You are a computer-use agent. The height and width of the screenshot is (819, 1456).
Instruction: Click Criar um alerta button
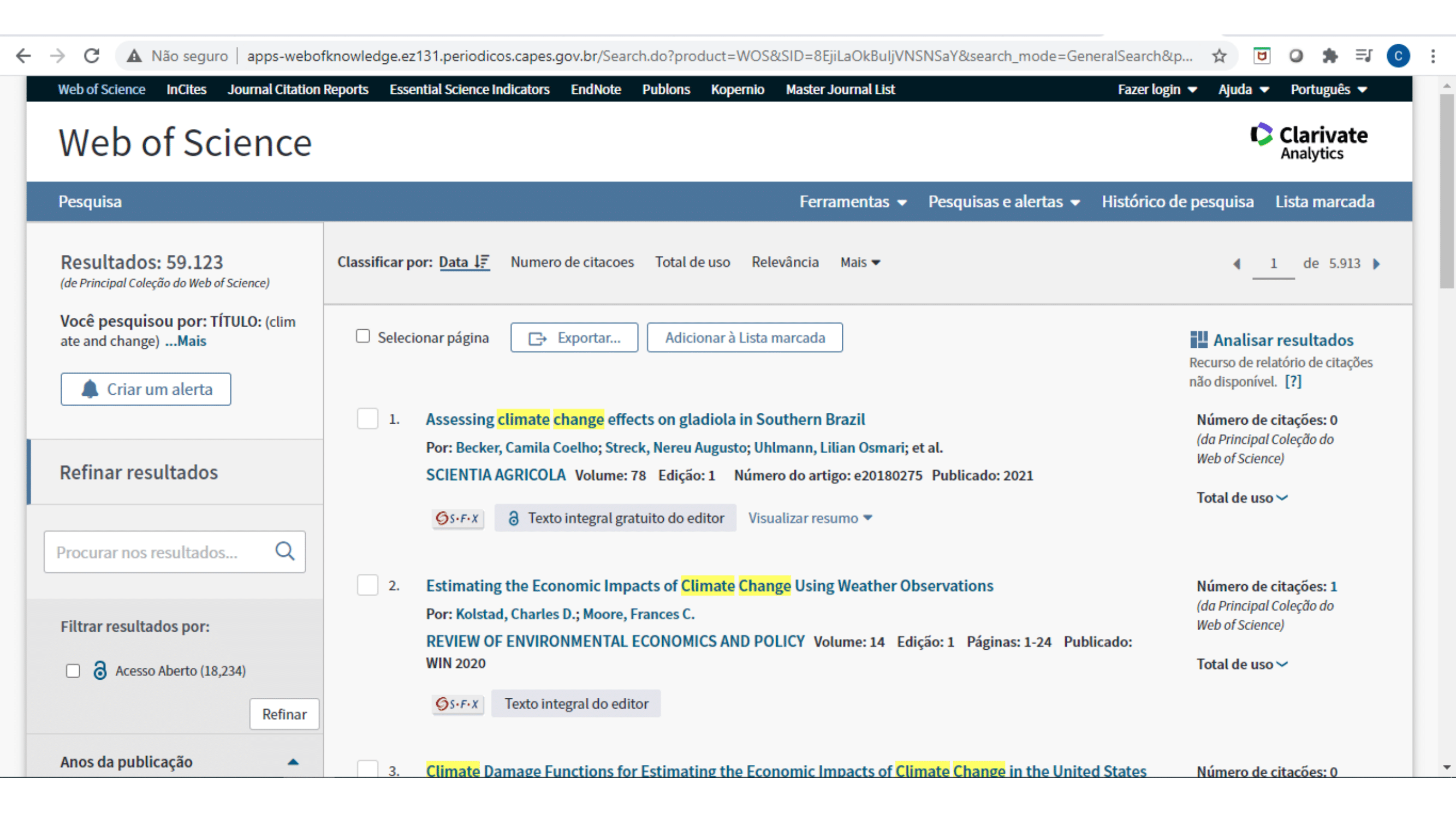pos(146,389)
